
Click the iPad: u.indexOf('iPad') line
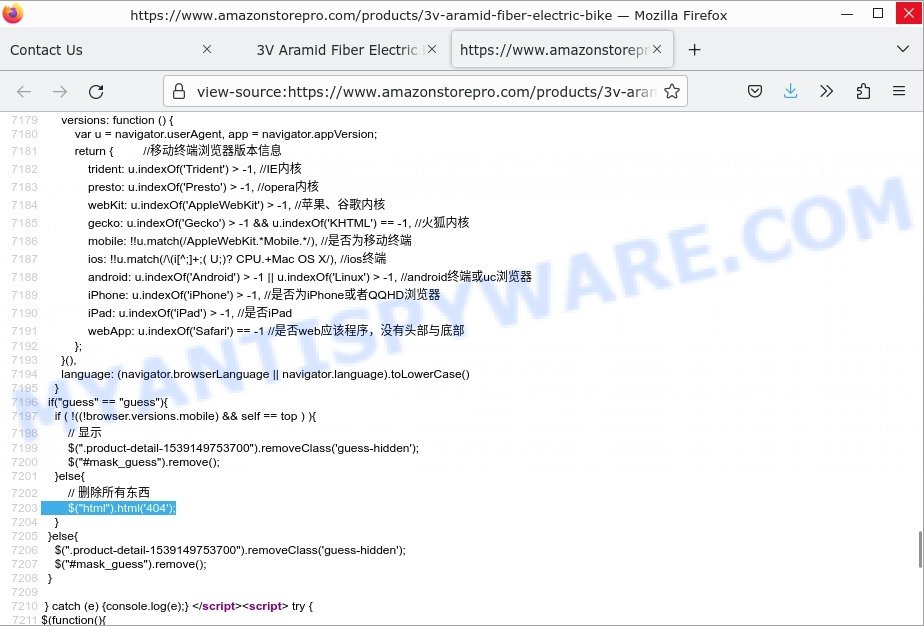coord(190,313)
